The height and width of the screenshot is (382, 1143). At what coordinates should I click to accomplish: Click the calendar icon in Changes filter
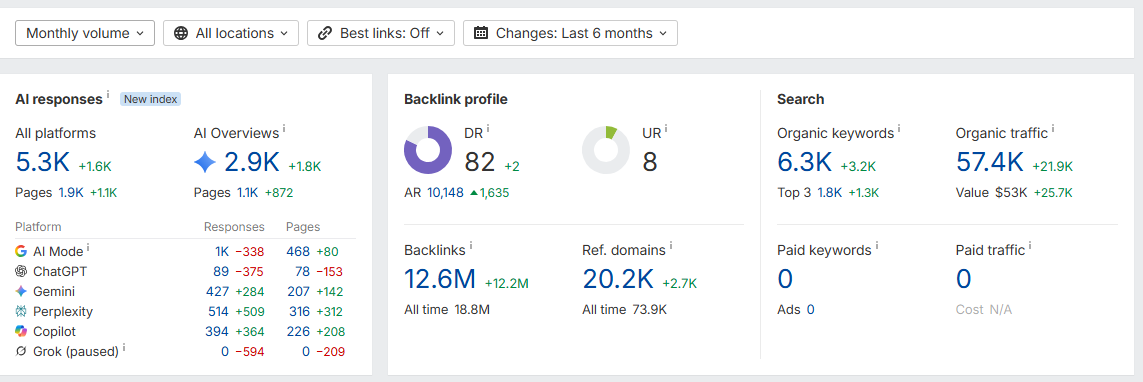(481, 33)
